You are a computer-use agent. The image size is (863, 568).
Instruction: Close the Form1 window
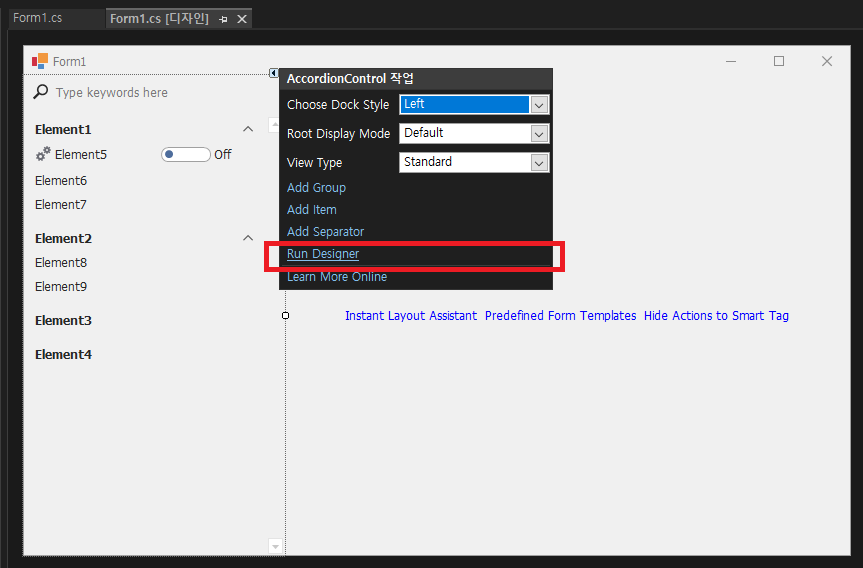(827, 61)
